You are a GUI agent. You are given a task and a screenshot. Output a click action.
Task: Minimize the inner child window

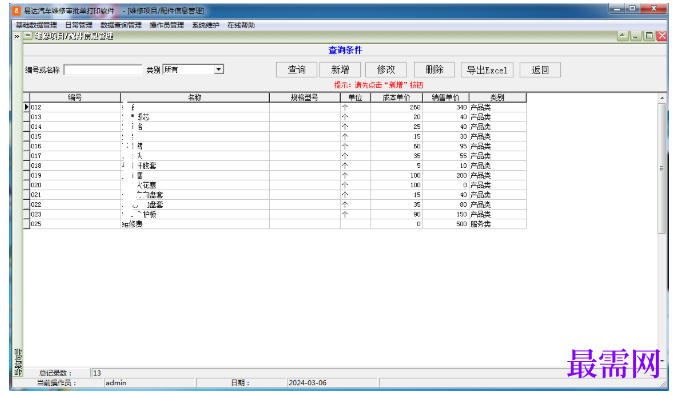(x=635, y=36)
